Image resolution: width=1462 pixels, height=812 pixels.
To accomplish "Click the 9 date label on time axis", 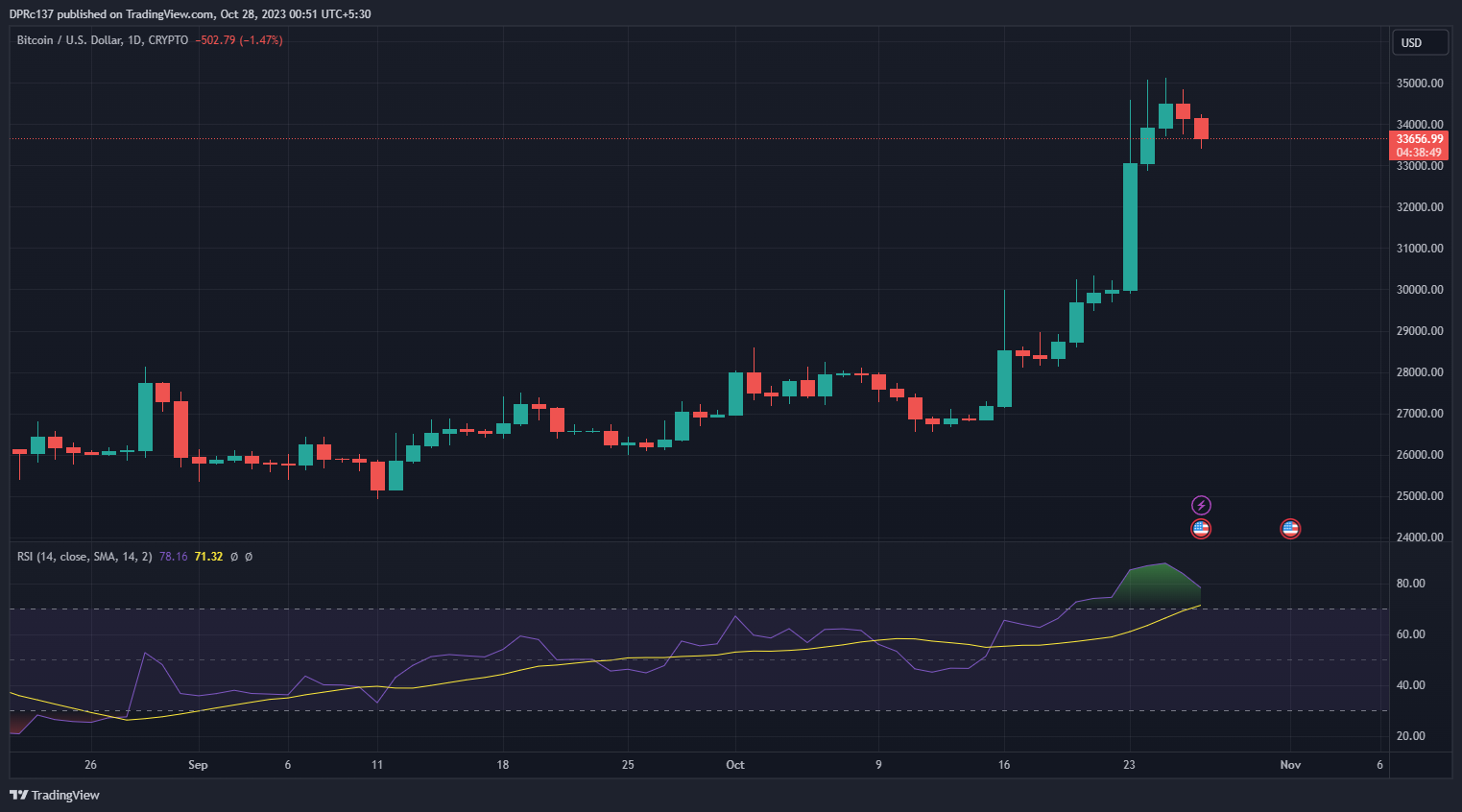I will tap(878, 765).
